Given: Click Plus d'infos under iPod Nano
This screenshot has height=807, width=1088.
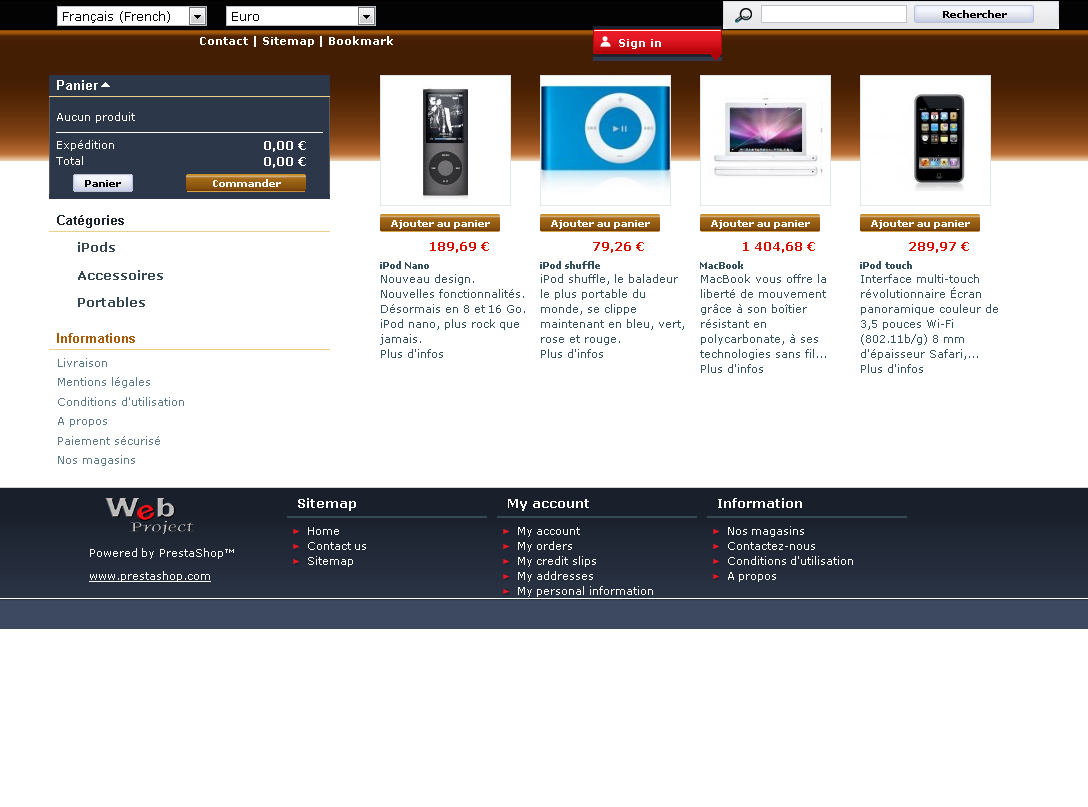Looking at the screenshot, I should tap(411, 354).
